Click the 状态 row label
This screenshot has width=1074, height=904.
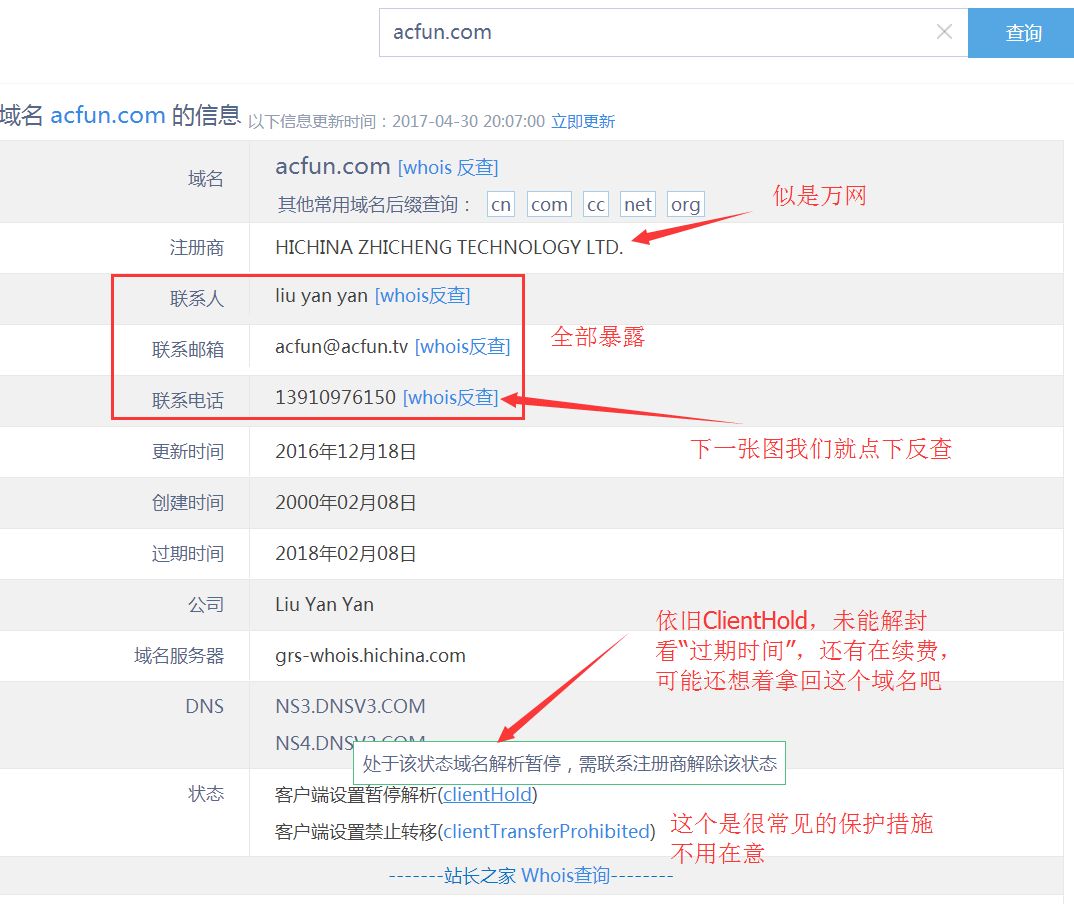(206, 793)
